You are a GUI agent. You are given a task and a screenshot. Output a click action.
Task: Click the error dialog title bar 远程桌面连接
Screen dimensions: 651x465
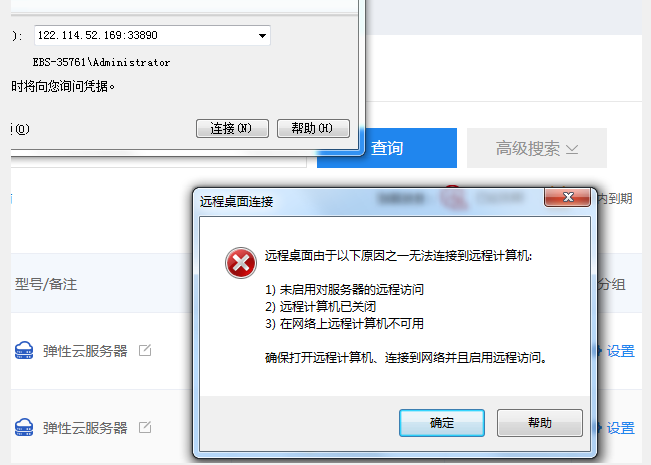tap(237, 202)
